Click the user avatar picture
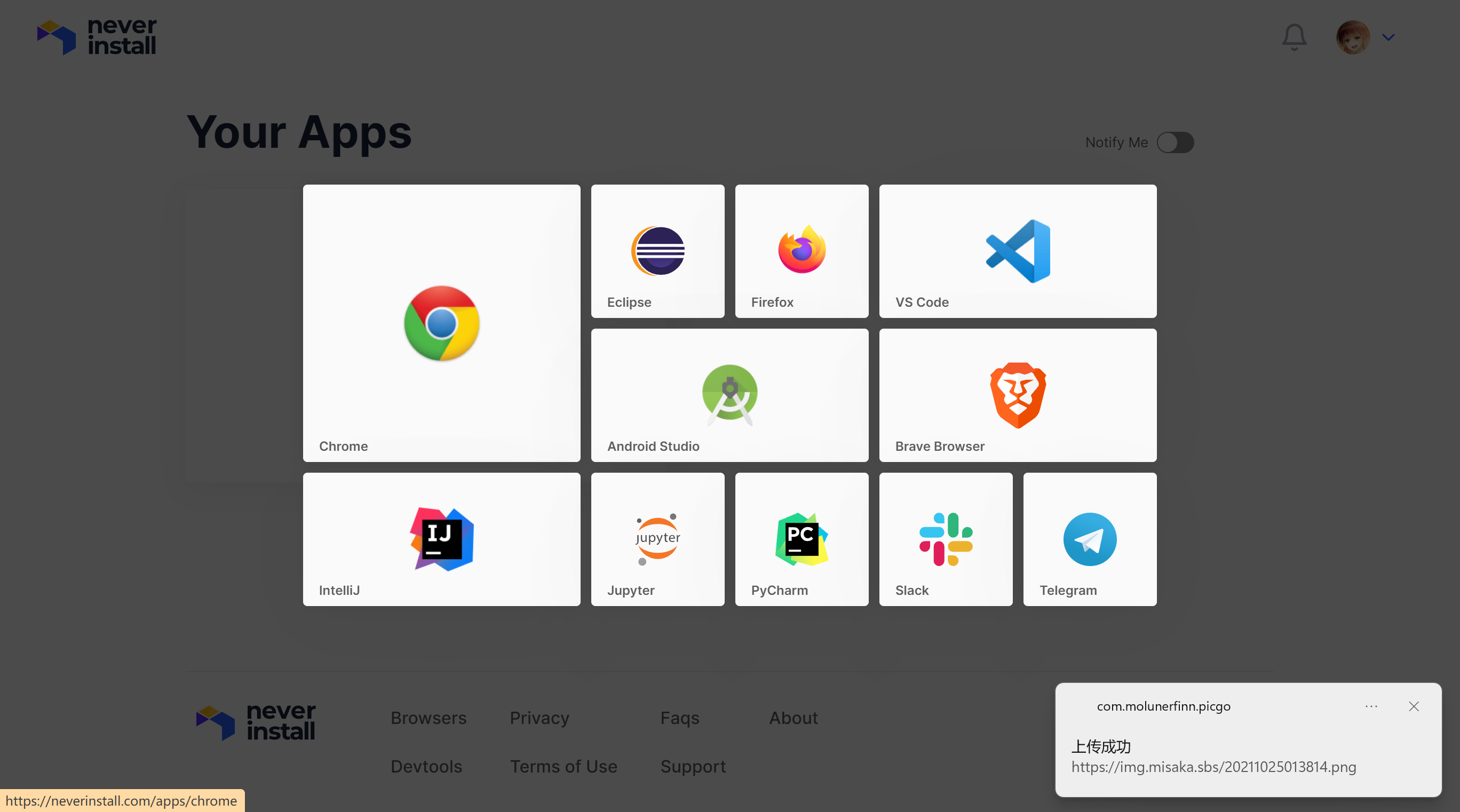 pyautogui.click(x=1353, y=37)
